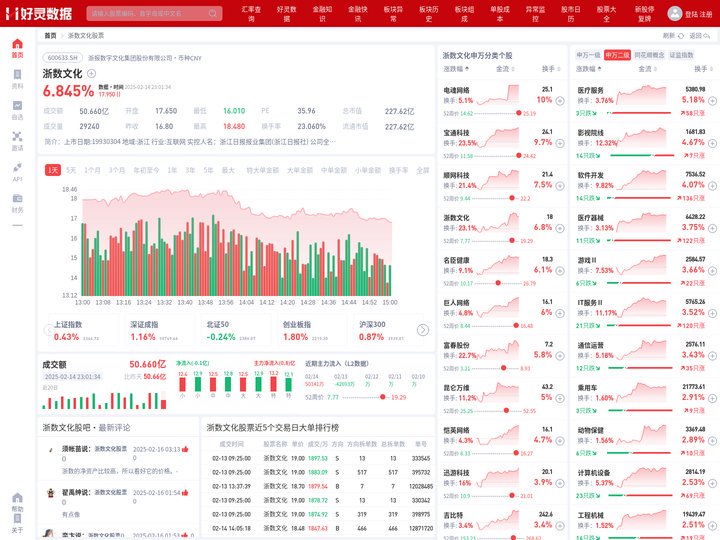Open the 沪深300 index card
Image resolution: width=720 pixels, height=540 pixels.
coord(387,331)
